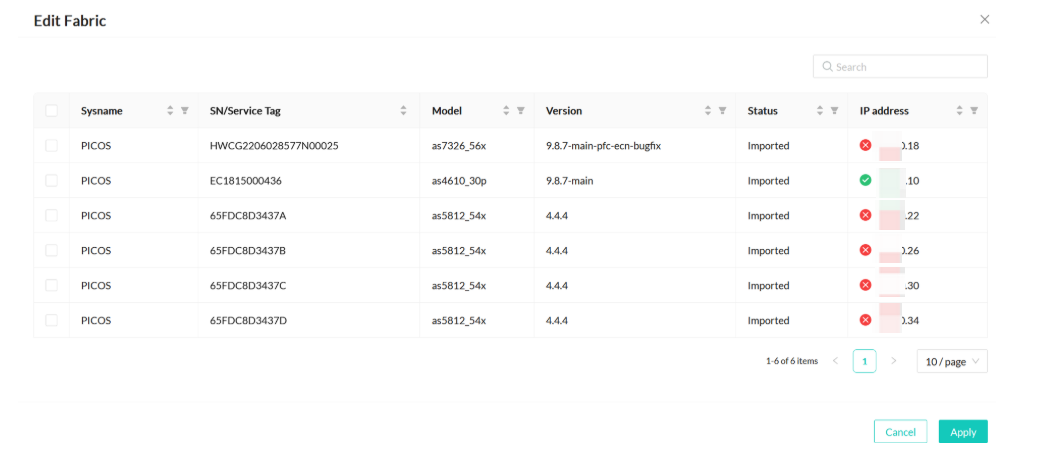Viewport: 1046px width, 458px height.
Task: Select checkbox for device 65FDC8D3437A
Action: 51,216
